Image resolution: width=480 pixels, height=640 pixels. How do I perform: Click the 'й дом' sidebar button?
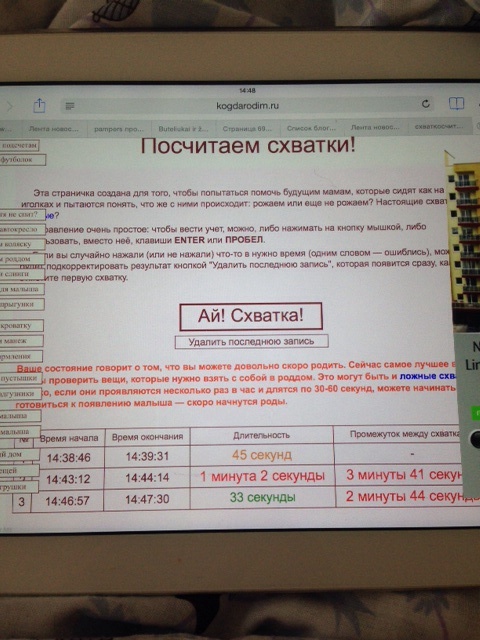(19, 454)
